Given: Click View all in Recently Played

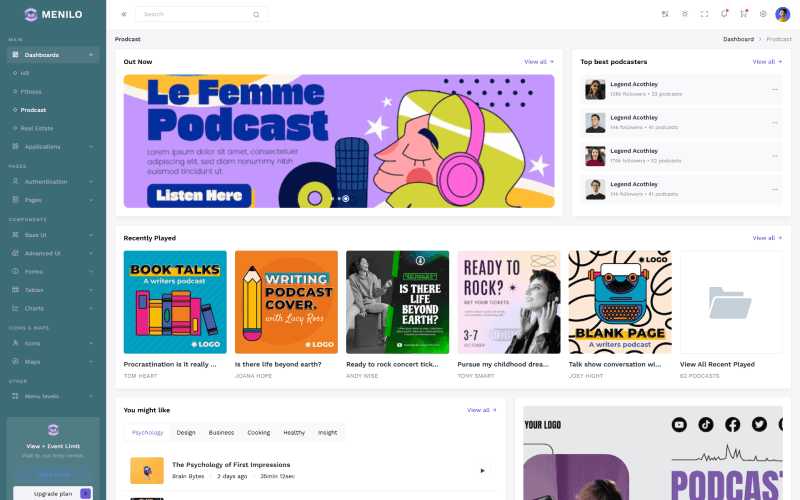Looking at the screenshot, I should pyautogui.click(x=765, y=238).
